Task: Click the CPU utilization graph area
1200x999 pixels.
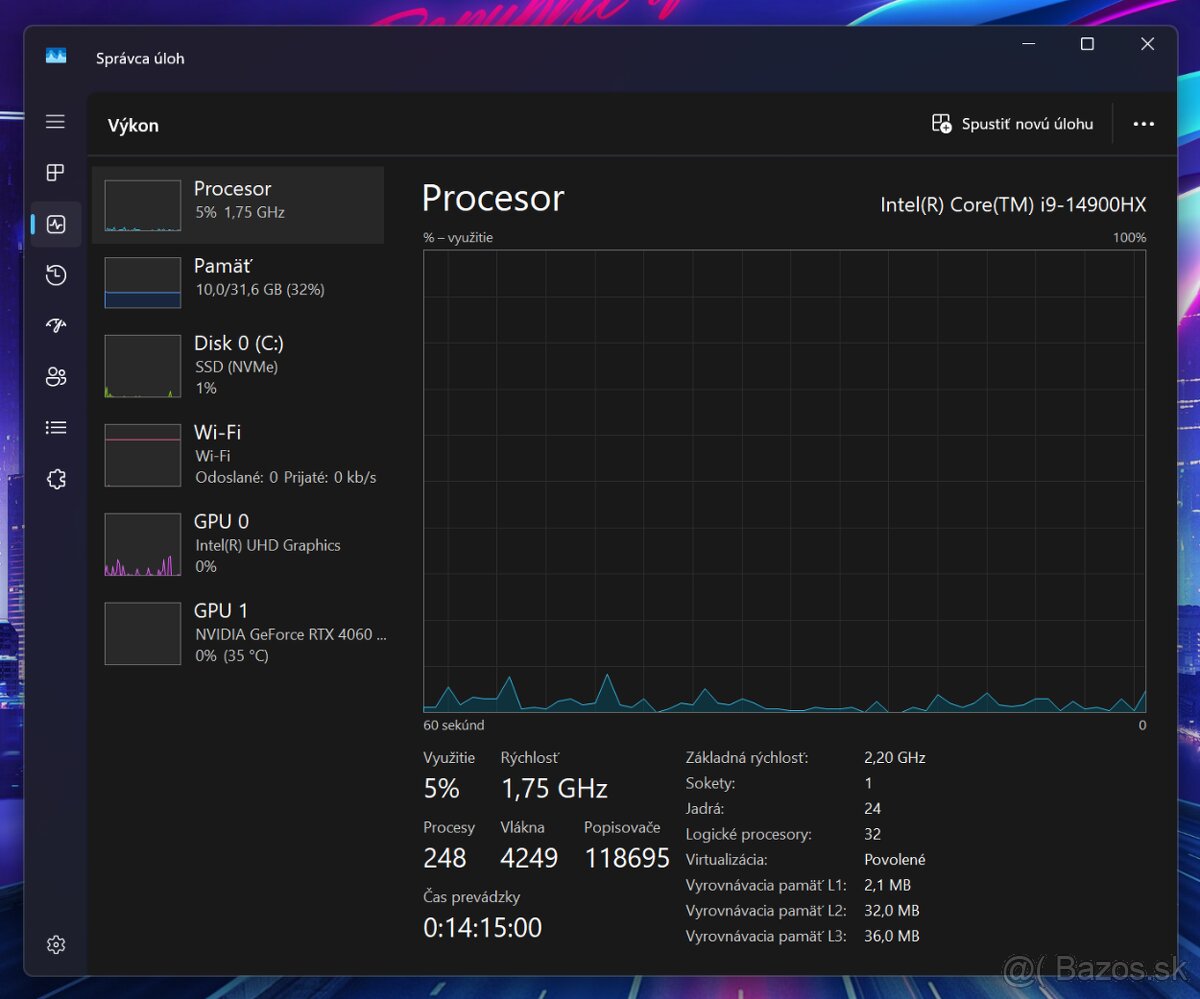Action: coord(784,480)
